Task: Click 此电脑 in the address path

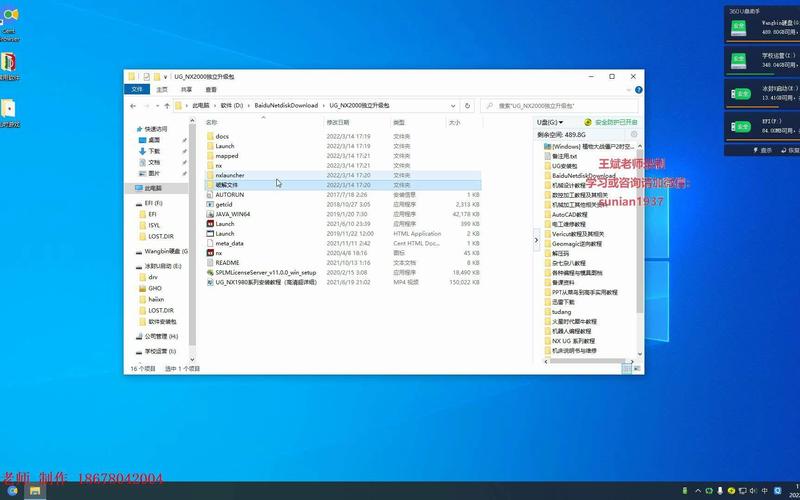Action: [201, 106]
